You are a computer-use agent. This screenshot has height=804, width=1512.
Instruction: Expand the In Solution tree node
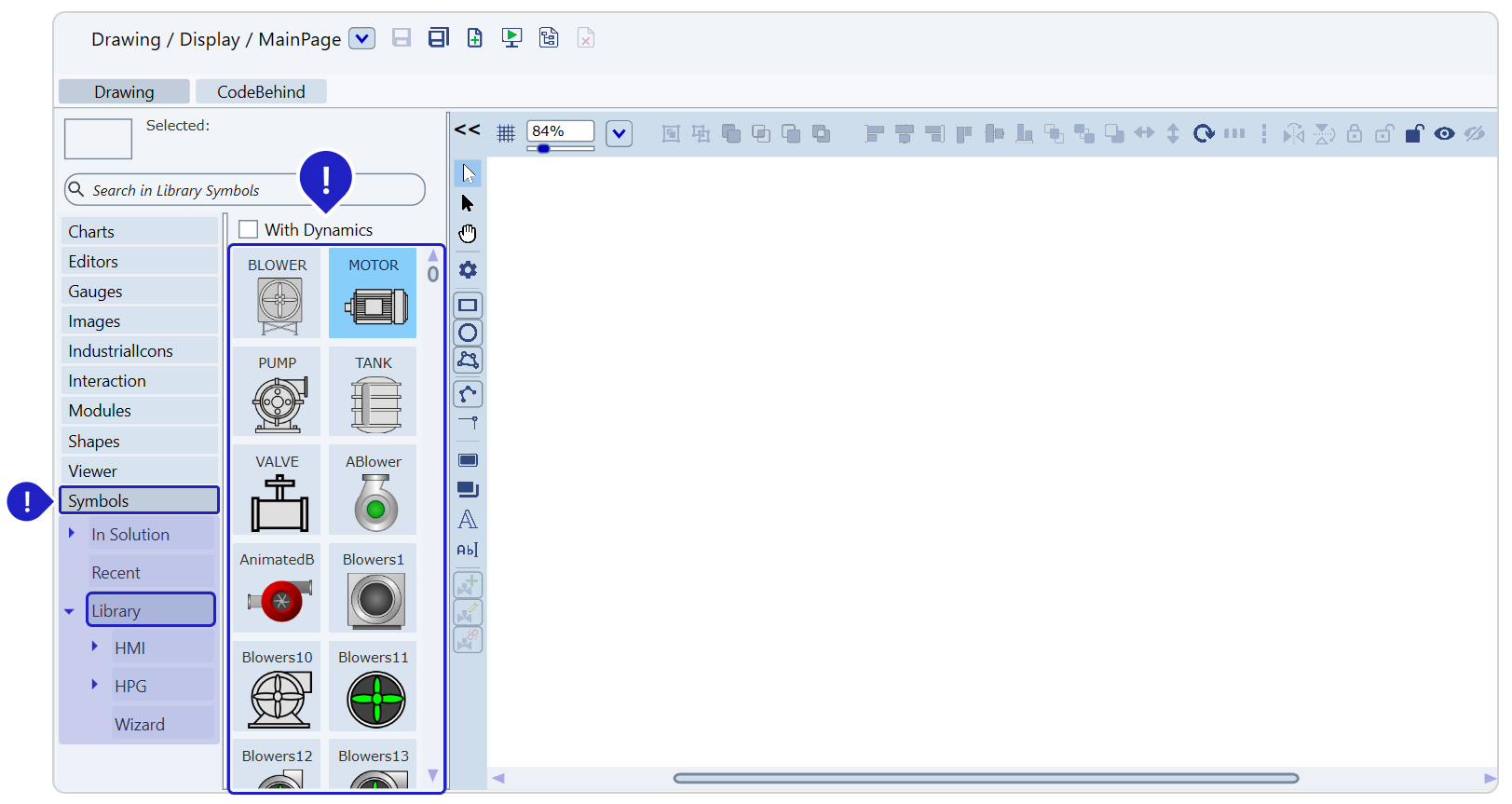[72, 534]
